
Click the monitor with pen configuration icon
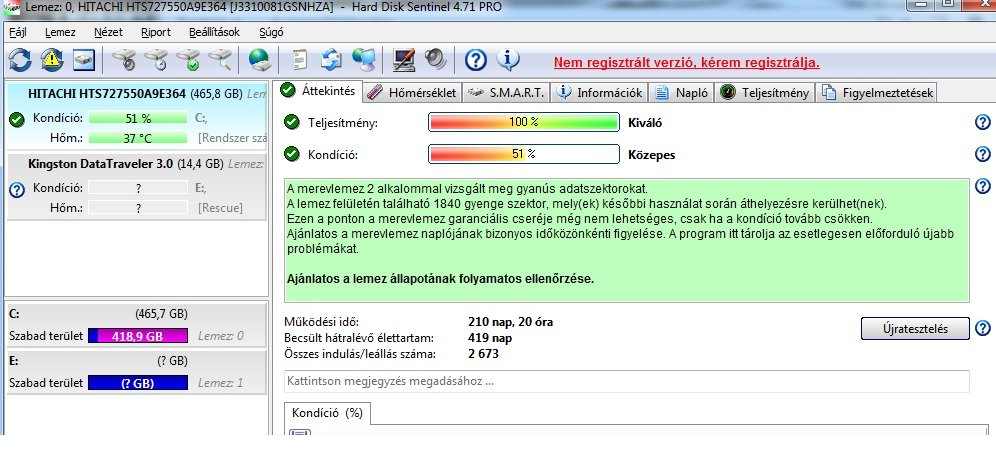(404, 60)
